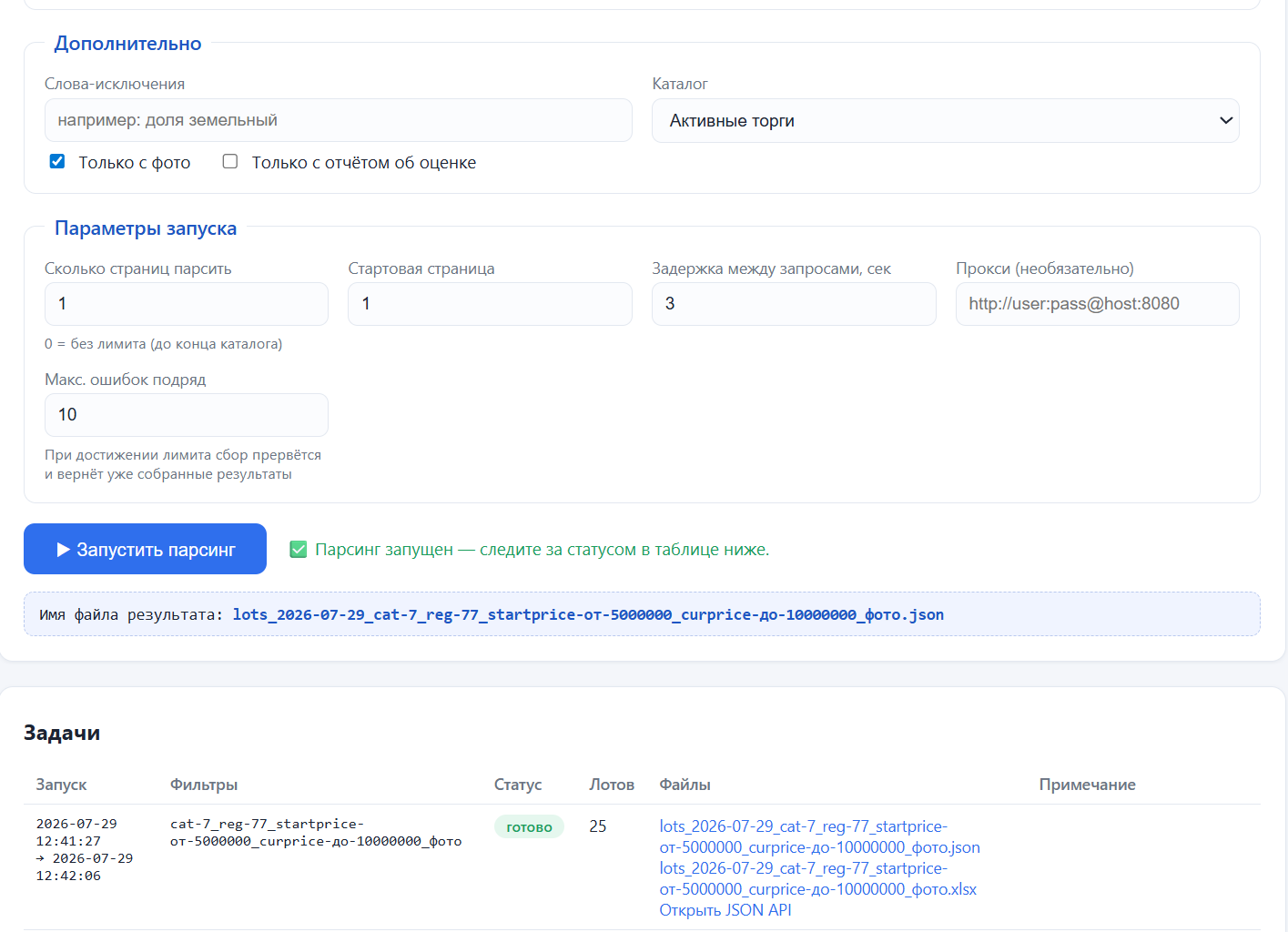This screenshot has width=1288, height=932.
Task: Click the 'Статус' column header
Action: (x=518, y=785)
